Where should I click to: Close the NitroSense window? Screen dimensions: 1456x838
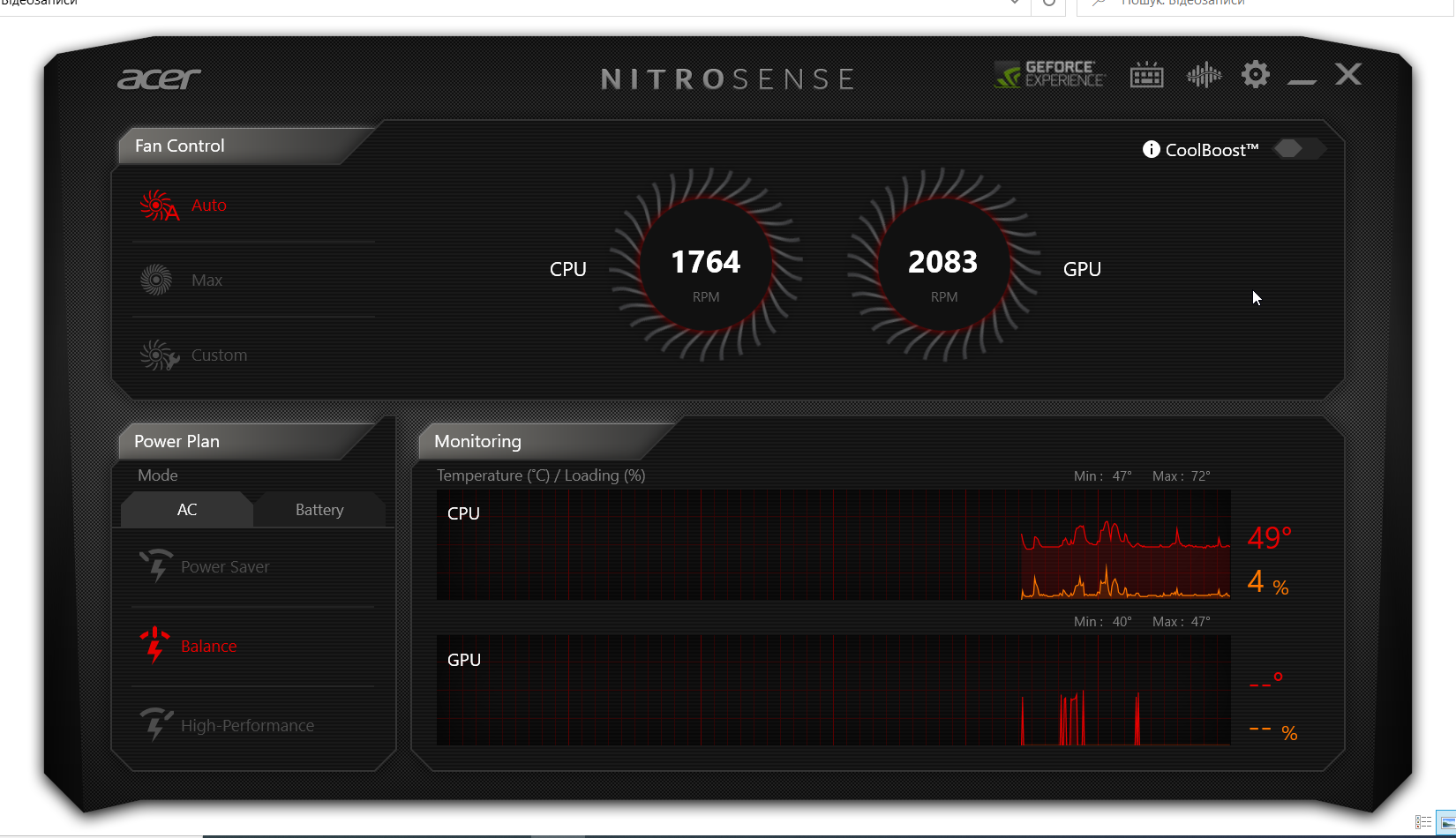[x=1348, y=74]
